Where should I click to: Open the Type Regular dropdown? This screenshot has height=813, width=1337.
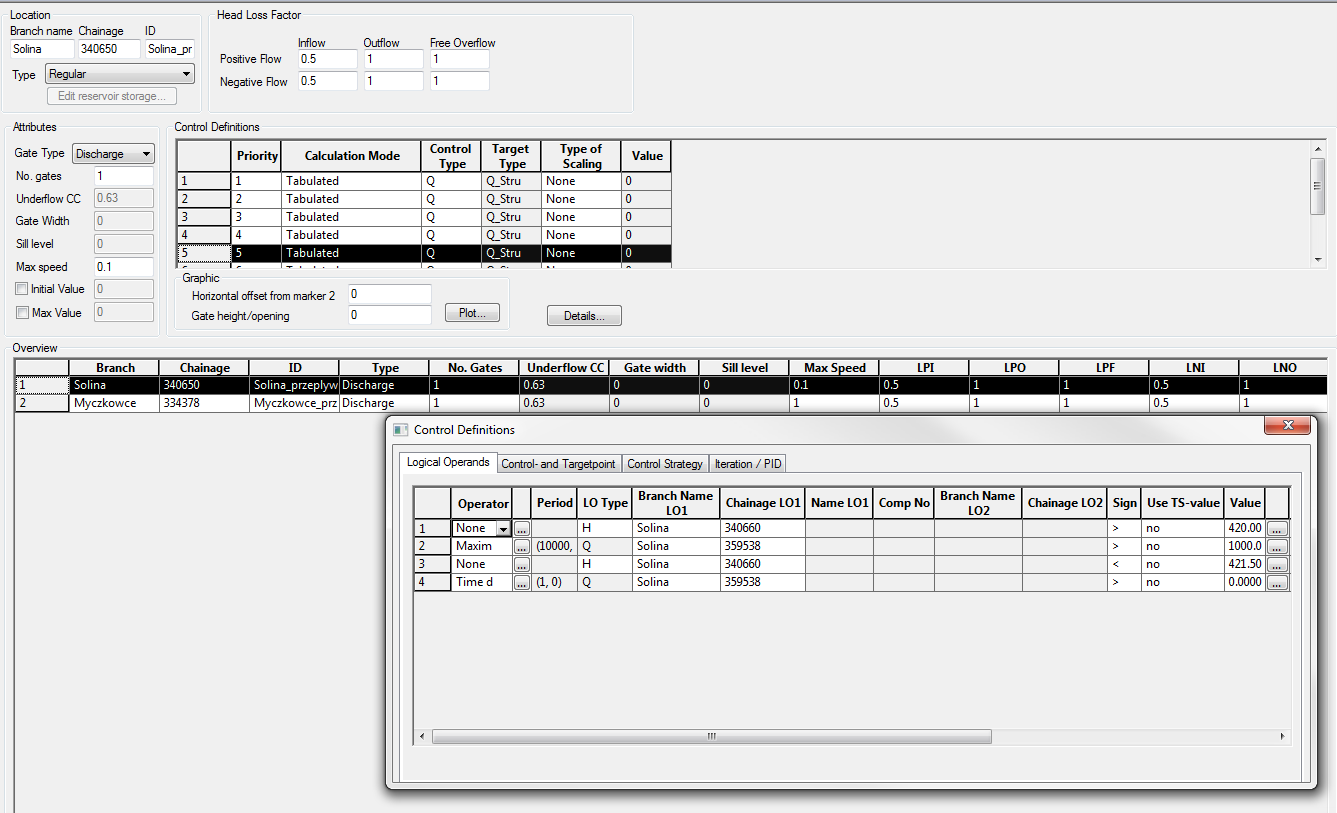120,74
